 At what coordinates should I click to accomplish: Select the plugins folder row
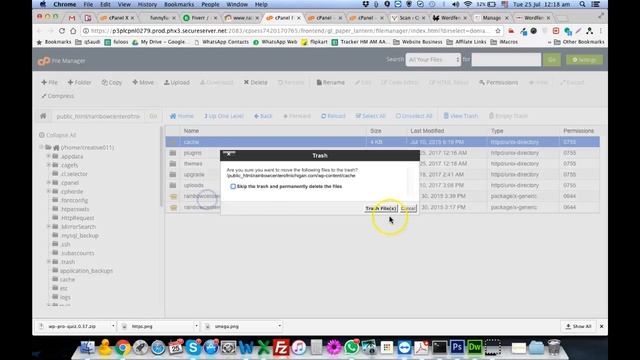382,153
